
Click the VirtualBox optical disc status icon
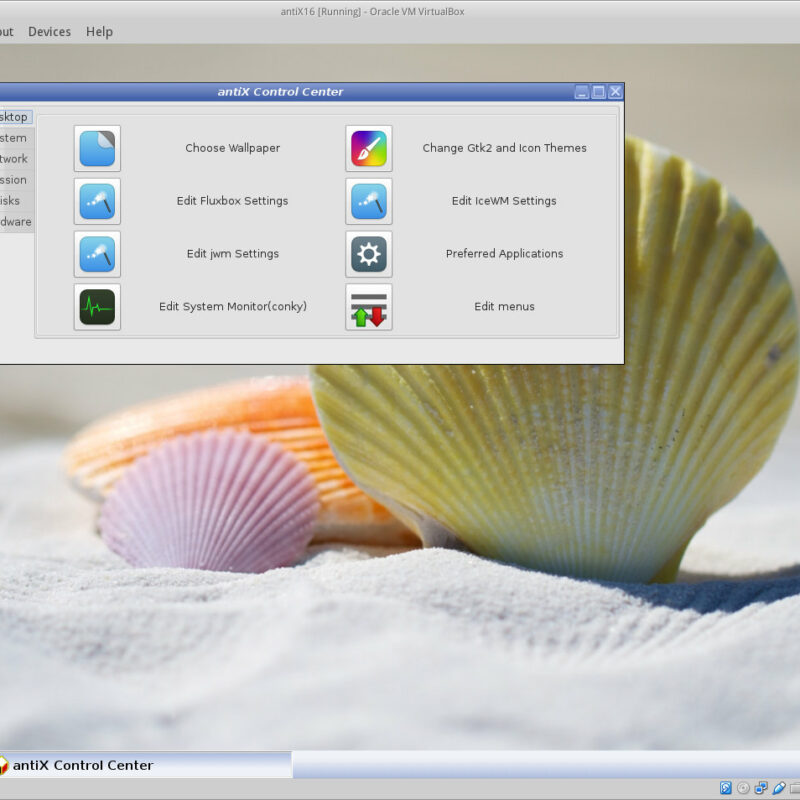point(743,788)
